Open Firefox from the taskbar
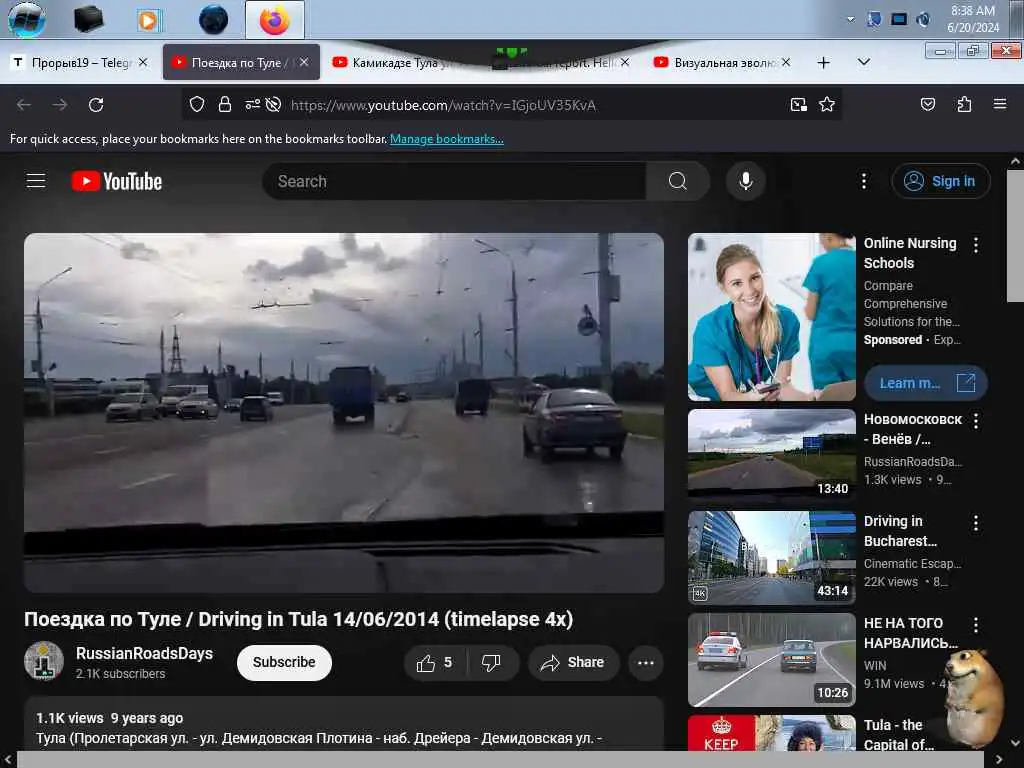Viewport: 1024px width, 768px height. point(274,20)
